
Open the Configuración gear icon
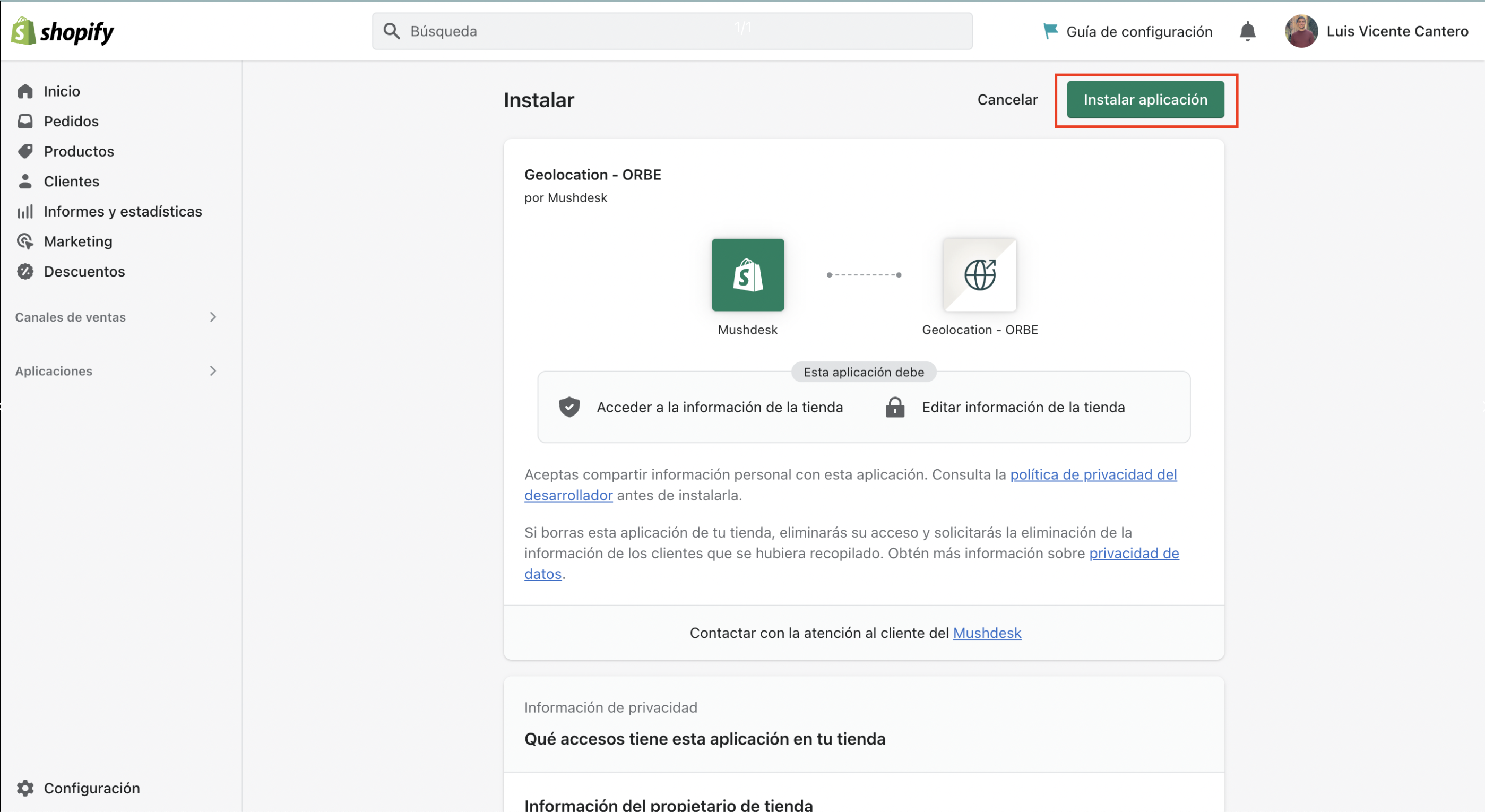coord(25,788)
